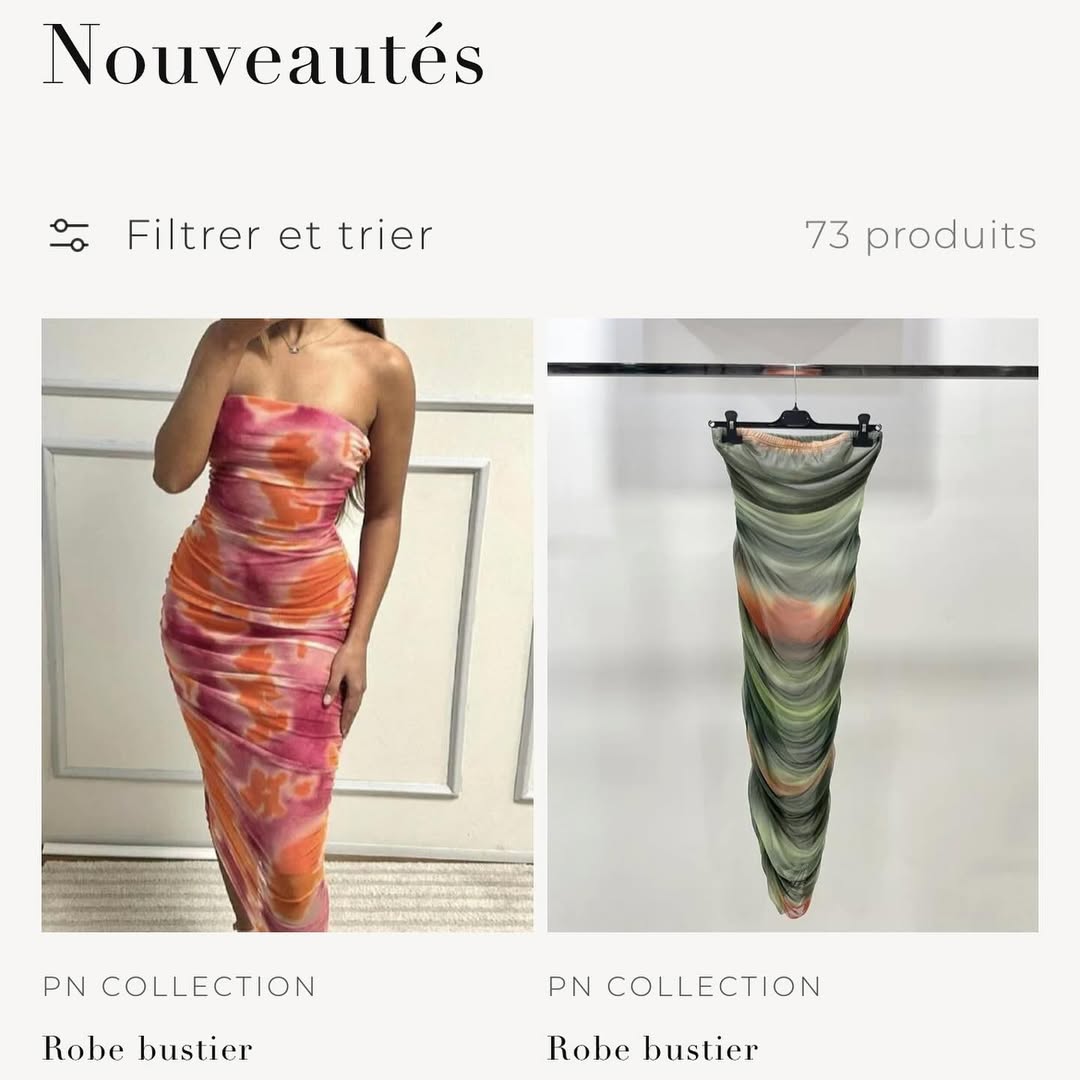Screen dimensions: 1080x1080
Task: Select right PN COLLECTION brand label
Action: (685, 986)
